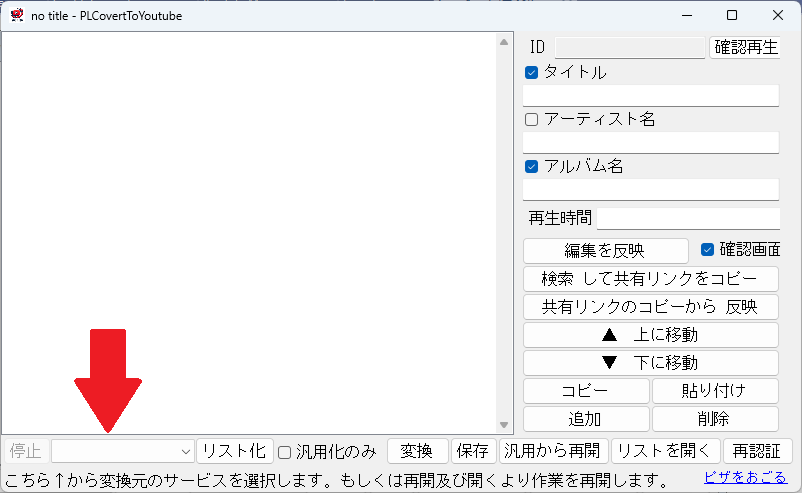Image resolution: width=802 pixels, height=493 pixels.
Task: Click the ▲ 上に移動 move up button
Action: 650,334
